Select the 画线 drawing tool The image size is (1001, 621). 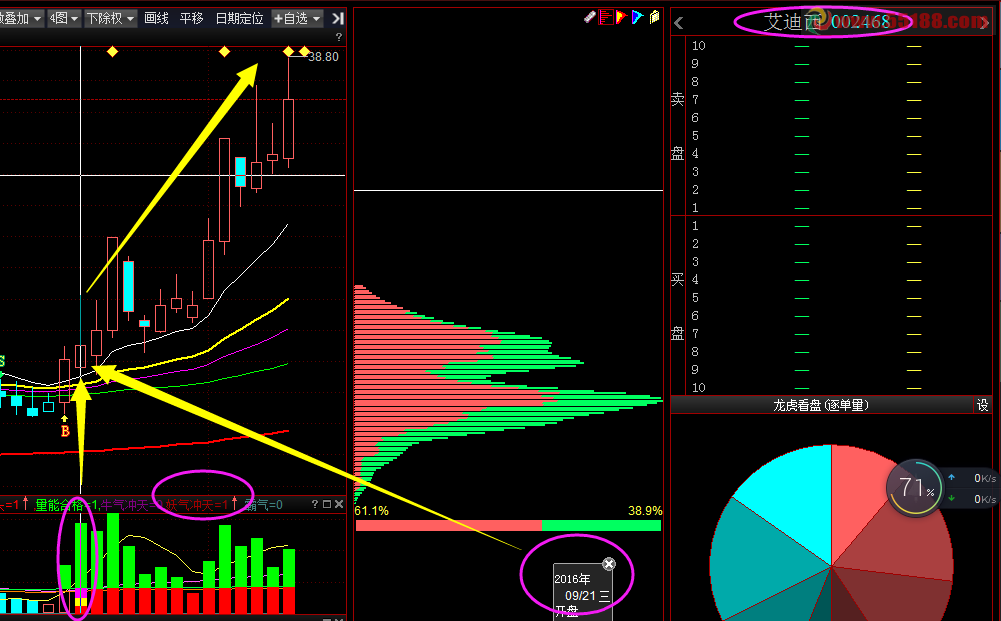point(156,19)
